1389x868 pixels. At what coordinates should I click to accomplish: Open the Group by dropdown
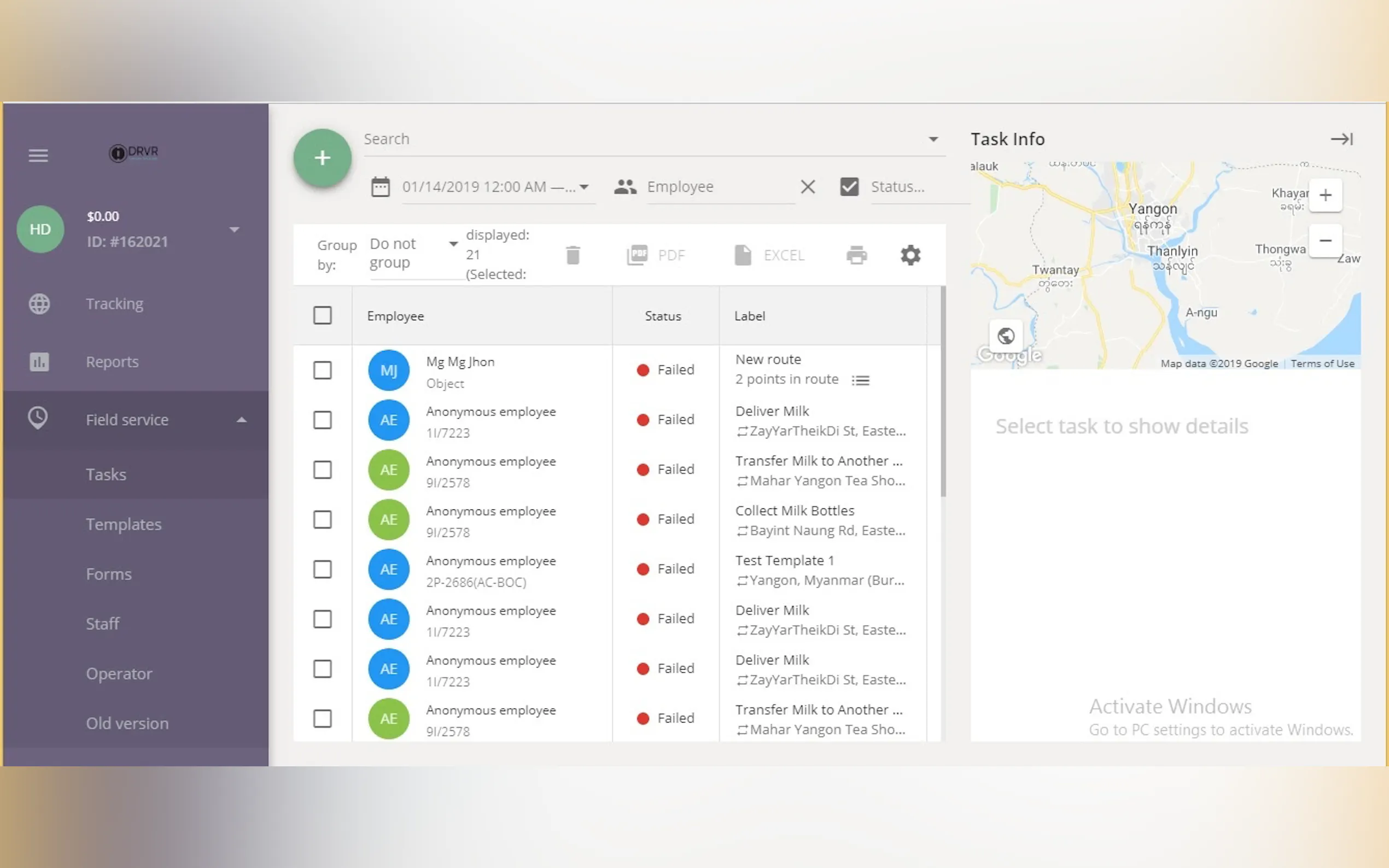click(413, 253)
